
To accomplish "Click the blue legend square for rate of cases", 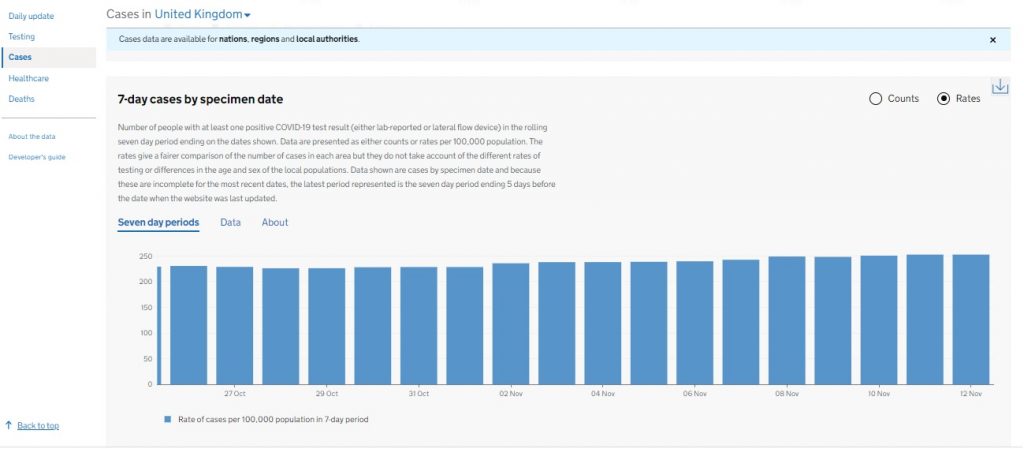I will tap(168, 419).
